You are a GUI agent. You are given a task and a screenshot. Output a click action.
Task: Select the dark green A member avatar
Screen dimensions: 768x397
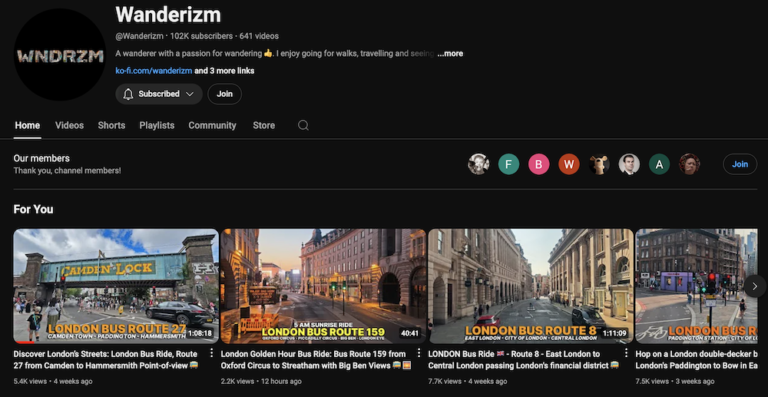[659, 164]
